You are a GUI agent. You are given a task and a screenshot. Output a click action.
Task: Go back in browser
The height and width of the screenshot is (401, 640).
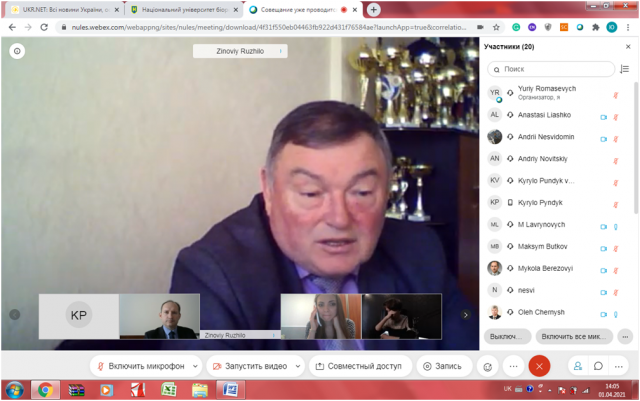pos(12,27)
